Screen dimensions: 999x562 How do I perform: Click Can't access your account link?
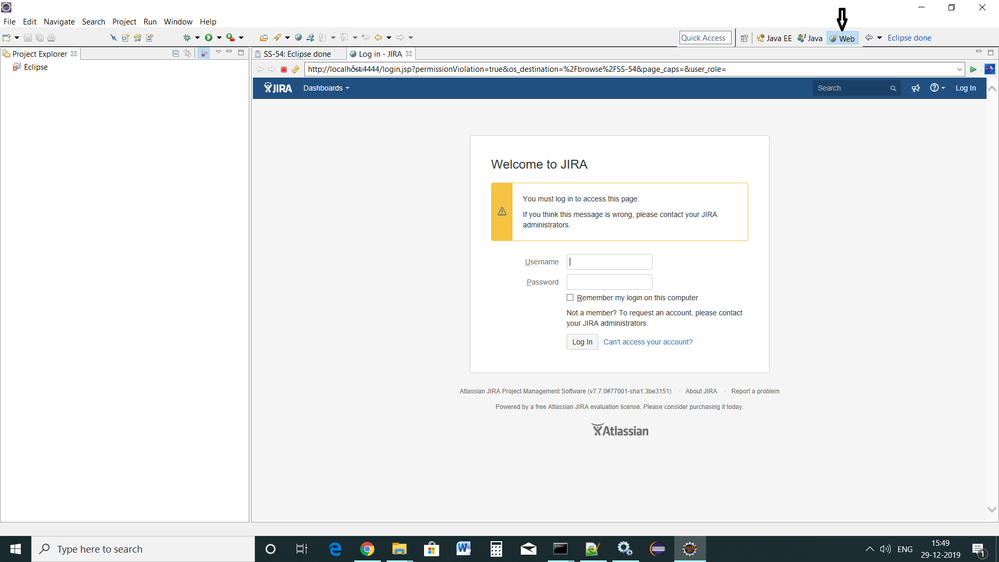click(x=648, y=342)
